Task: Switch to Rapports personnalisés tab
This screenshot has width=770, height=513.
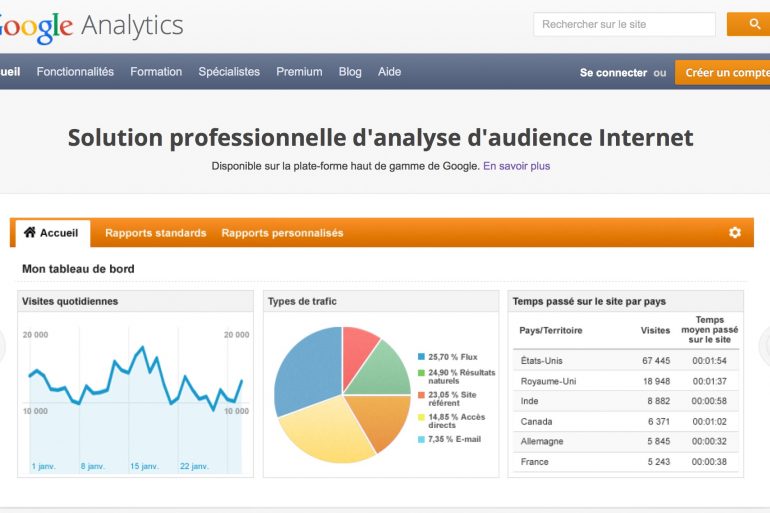Action: coord(282,233)
